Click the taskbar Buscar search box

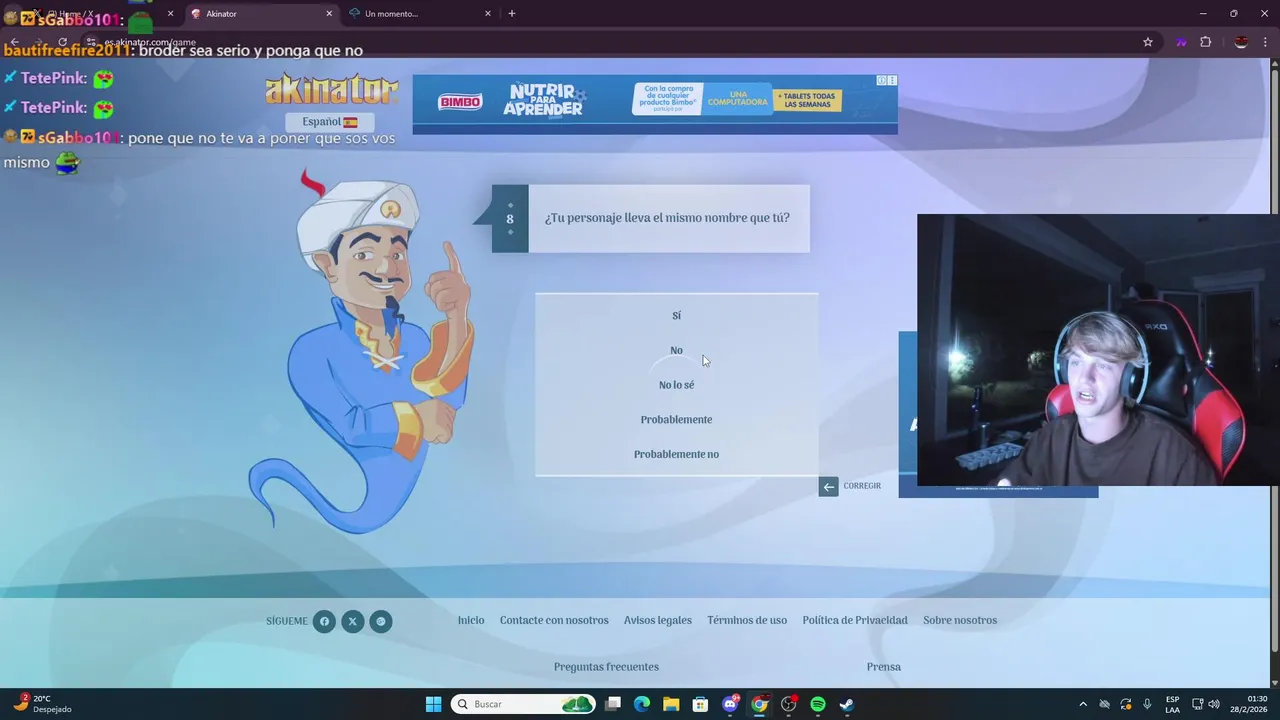pos(523,705)
